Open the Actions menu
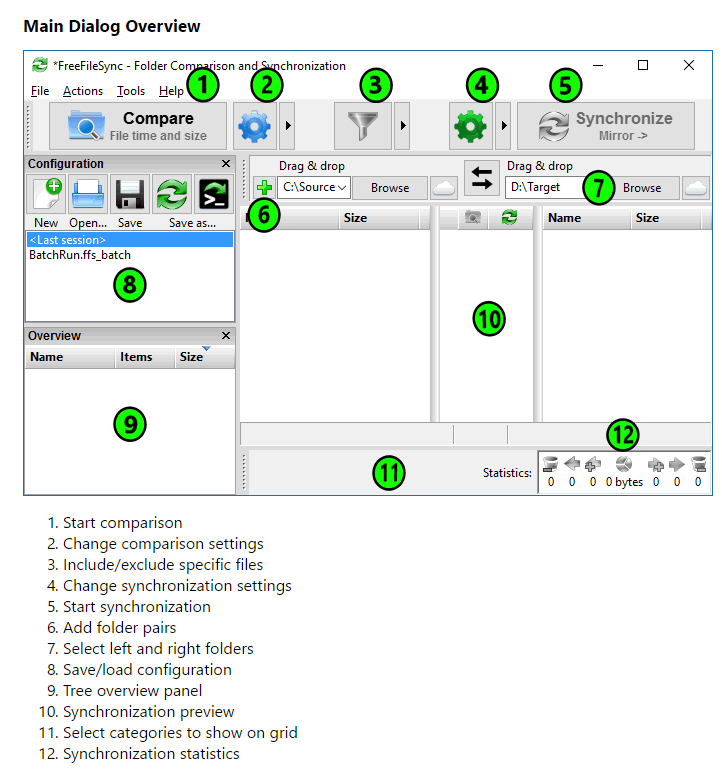This screenshot has height=776, width=722. coord(83,91)
